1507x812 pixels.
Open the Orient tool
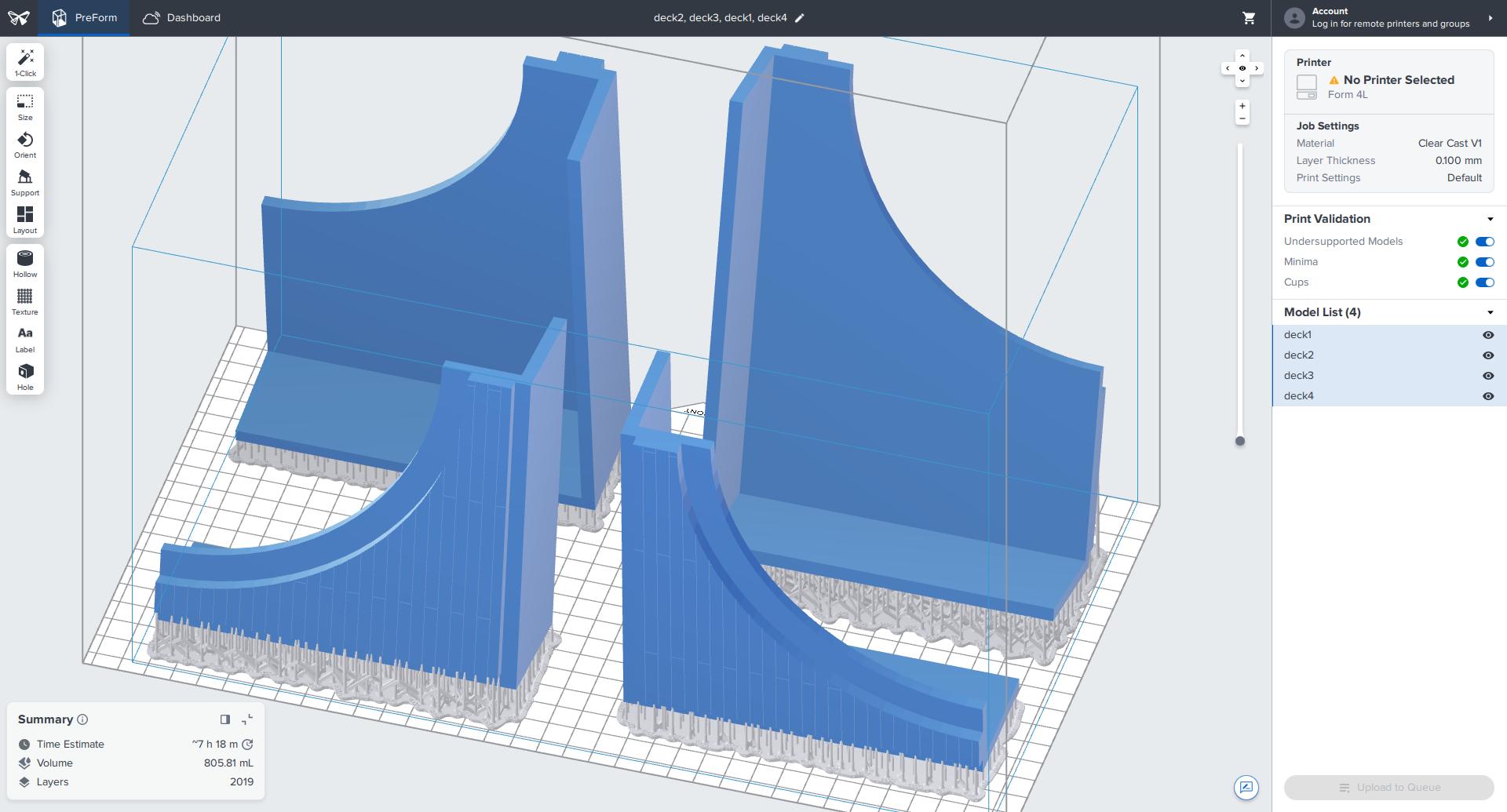(25, 145)
